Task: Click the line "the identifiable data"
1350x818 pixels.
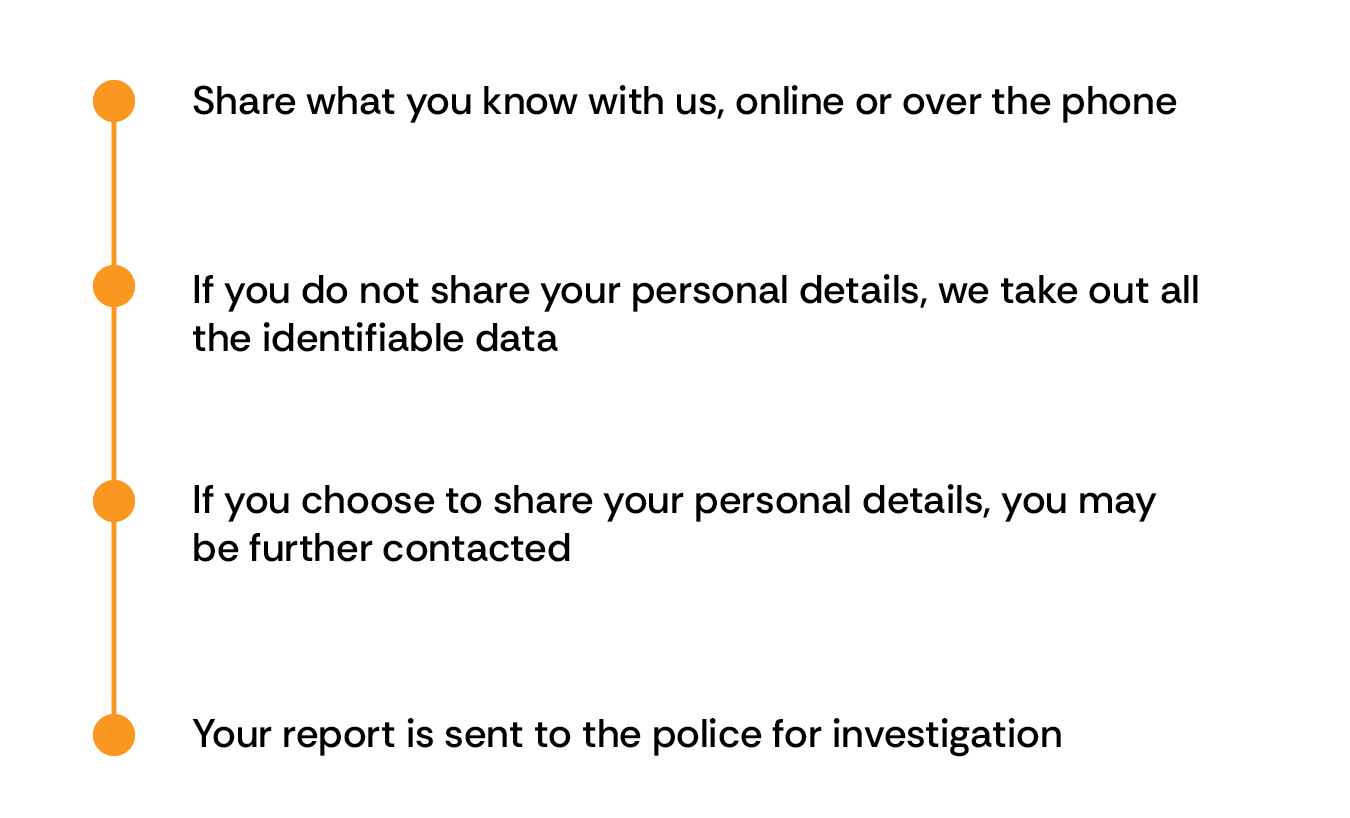Action: [375, 338]
